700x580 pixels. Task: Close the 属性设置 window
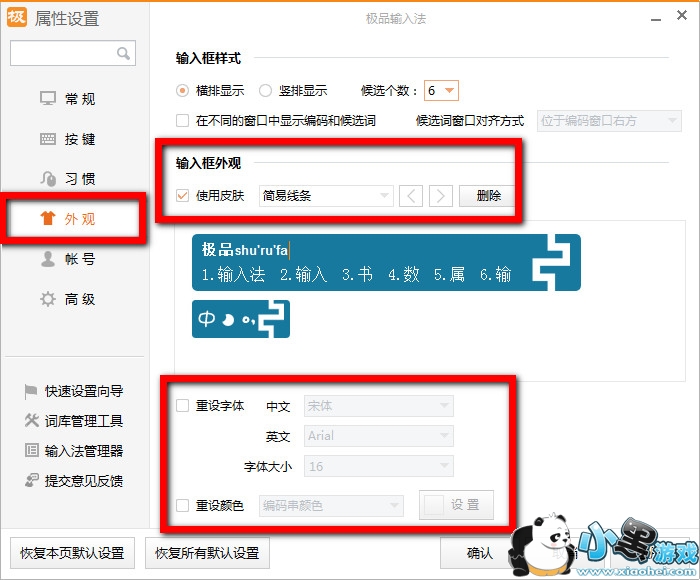click(x=682, y=16)
